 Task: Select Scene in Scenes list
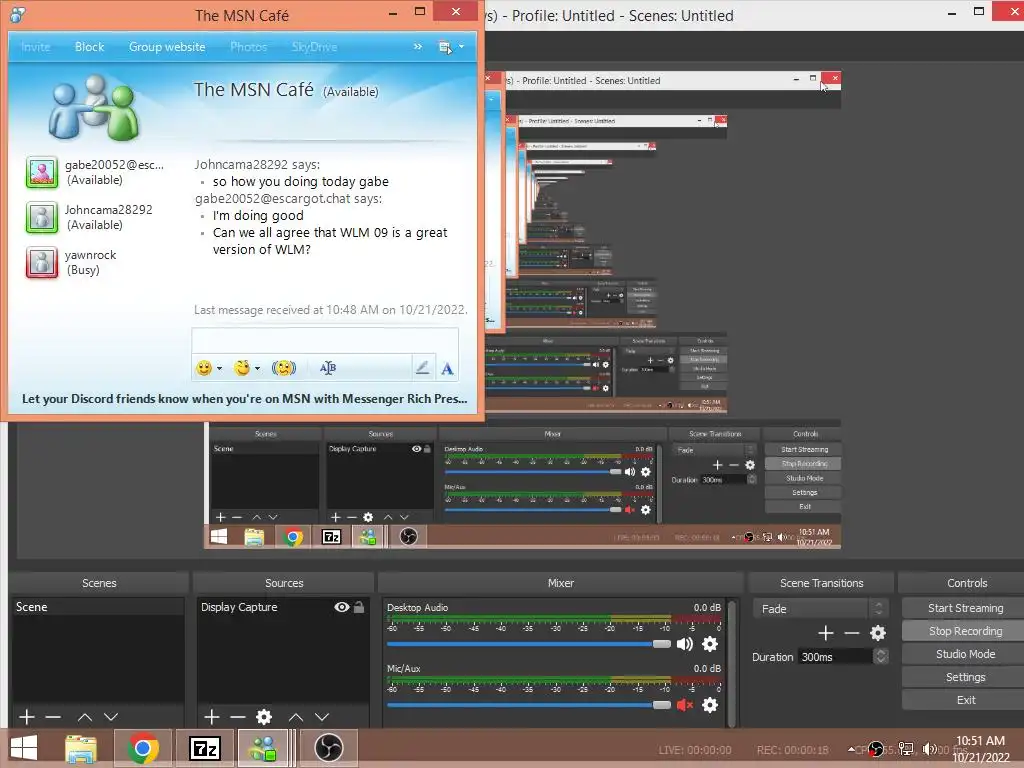click(98, 607)
